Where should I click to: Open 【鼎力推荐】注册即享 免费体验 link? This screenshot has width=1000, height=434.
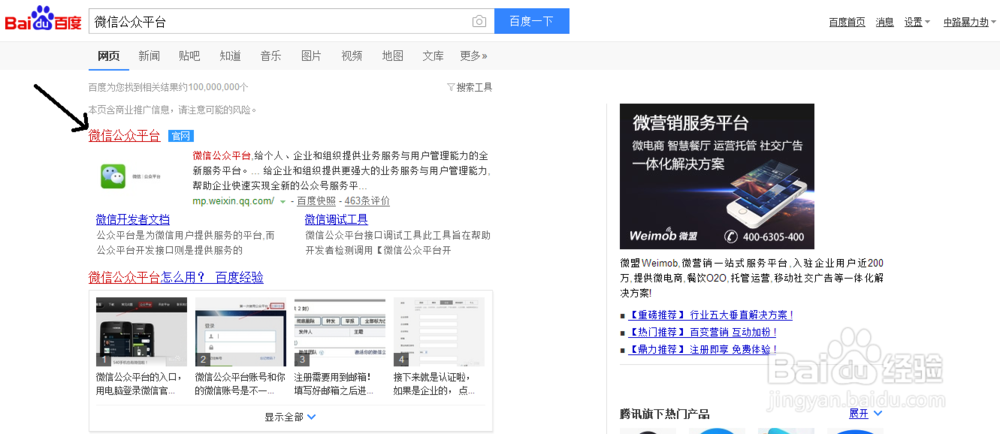702,349
